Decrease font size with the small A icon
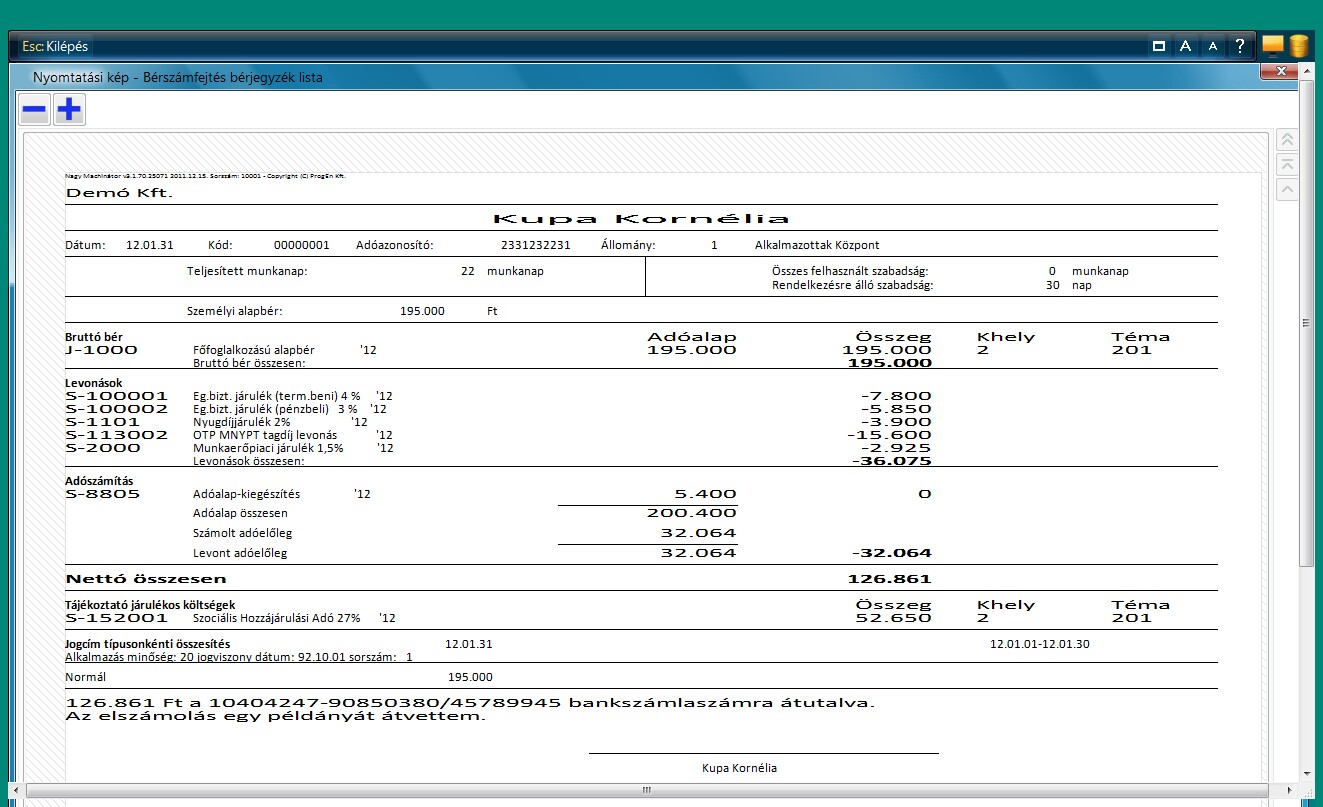The height and width of the screenshot is (807, 1323). (1213, 46)
